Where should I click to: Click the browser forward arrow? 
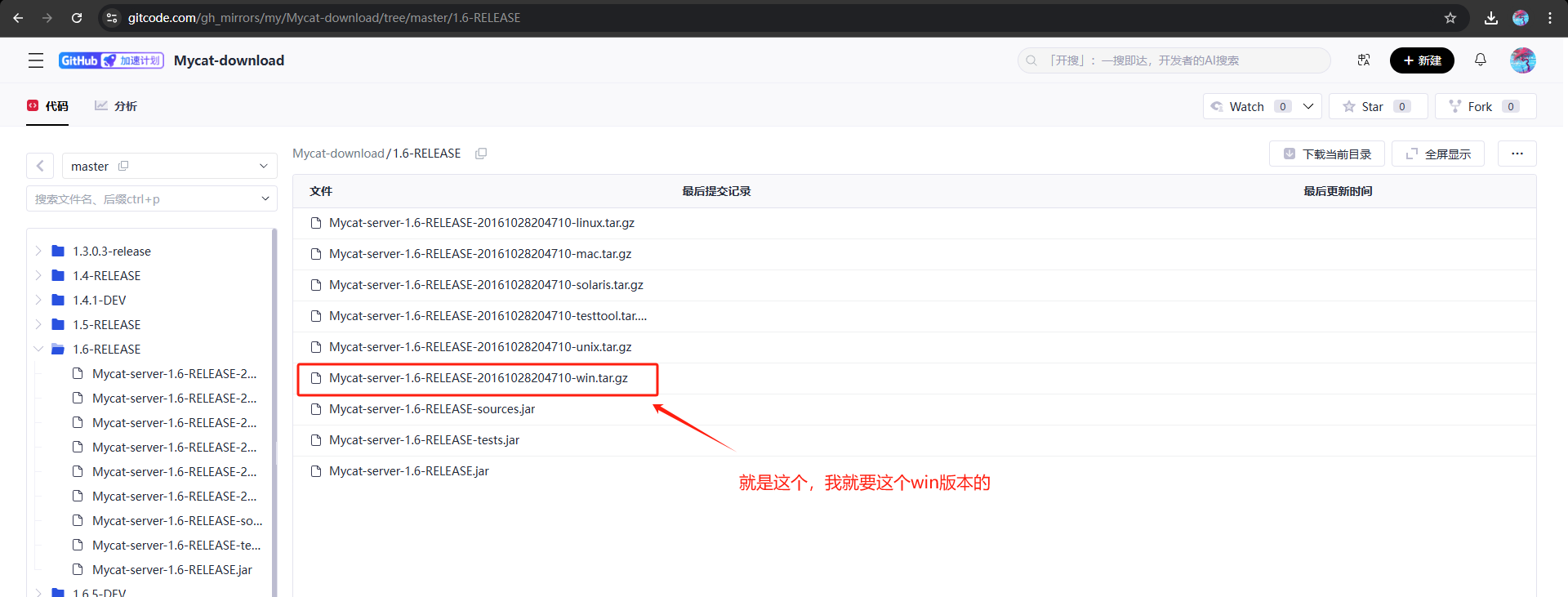[47, 17]
